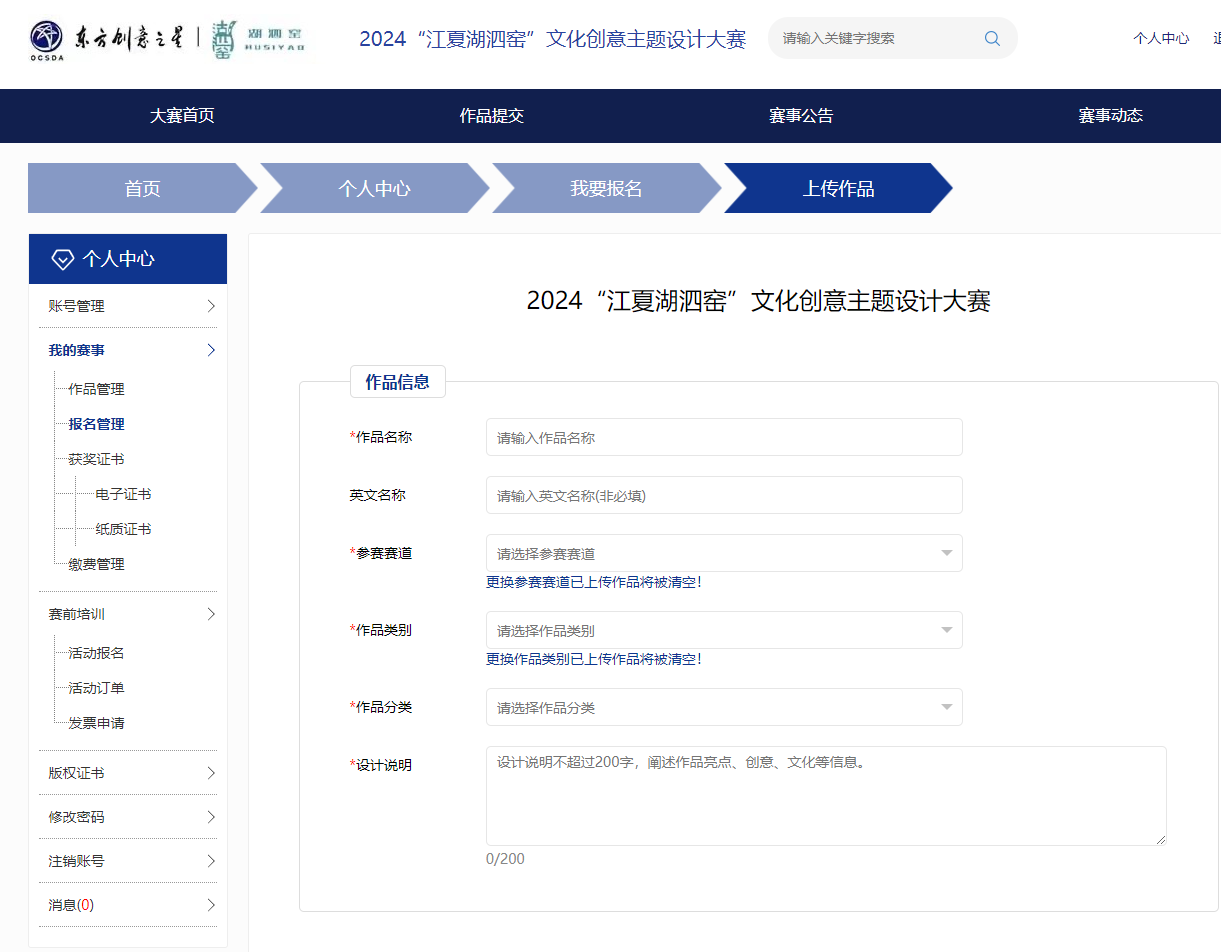Click the 东方创意之星 logo
The height and width of the screenshot is (952, 1221).
[x=106, y=38]
